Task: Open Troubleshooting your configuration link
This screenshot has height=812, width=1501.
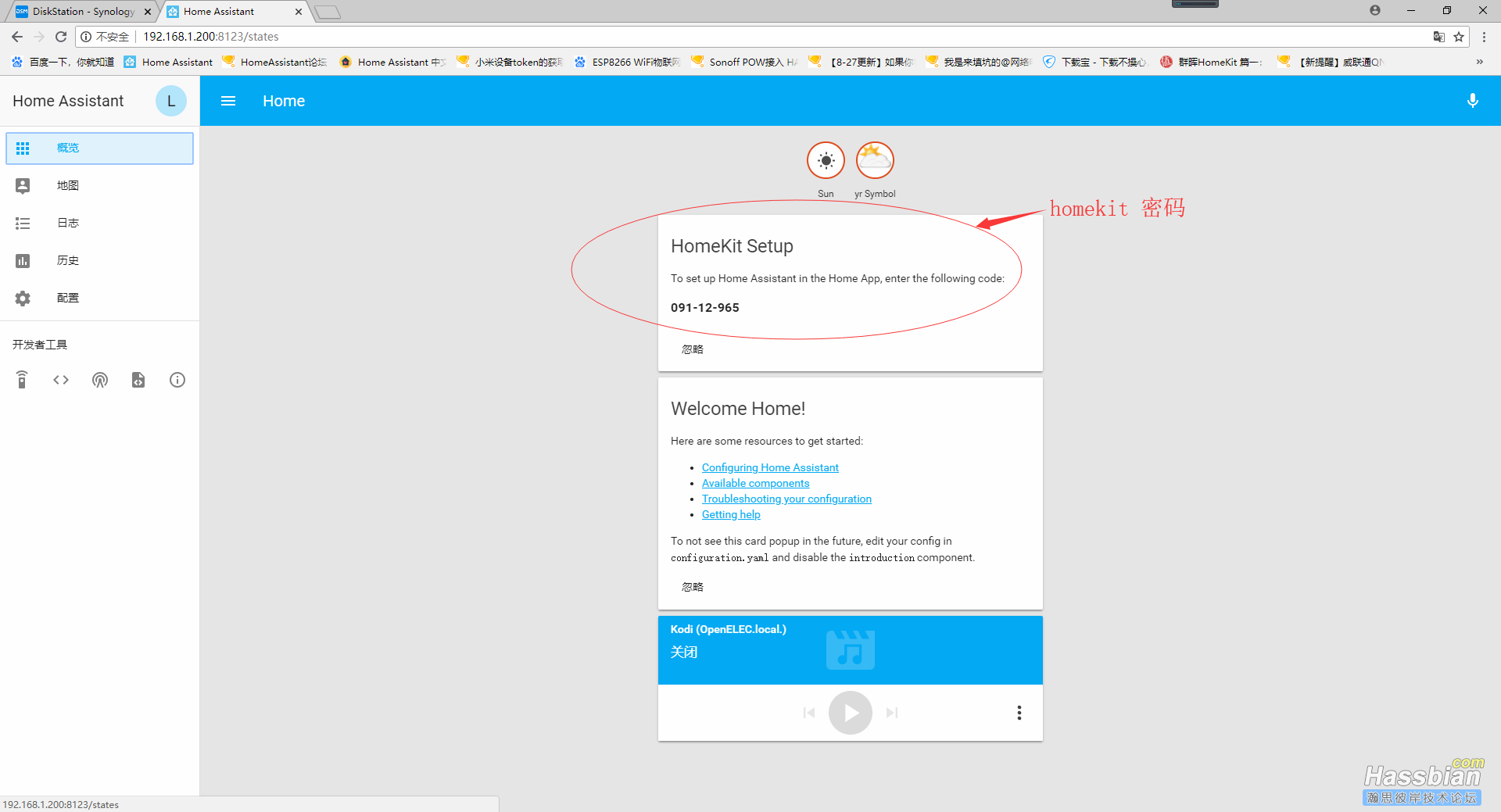Action: [786, 499]
